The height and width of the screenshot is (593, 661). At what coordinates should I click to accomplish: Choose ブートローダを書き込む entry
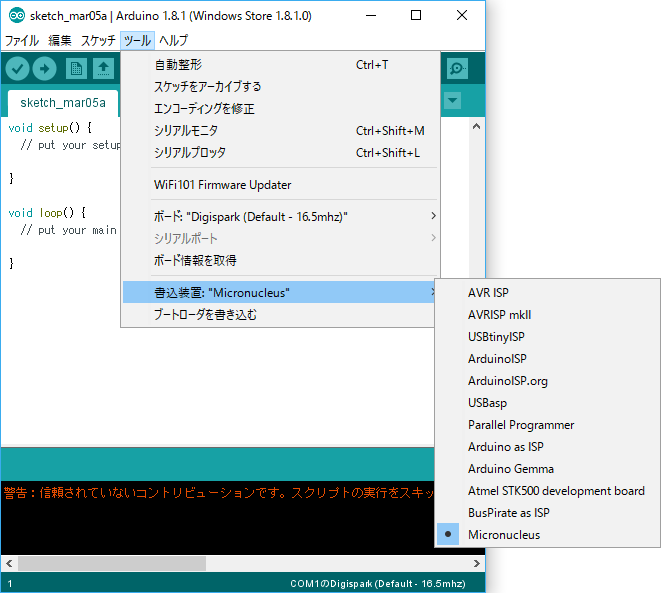pos(279,314)
